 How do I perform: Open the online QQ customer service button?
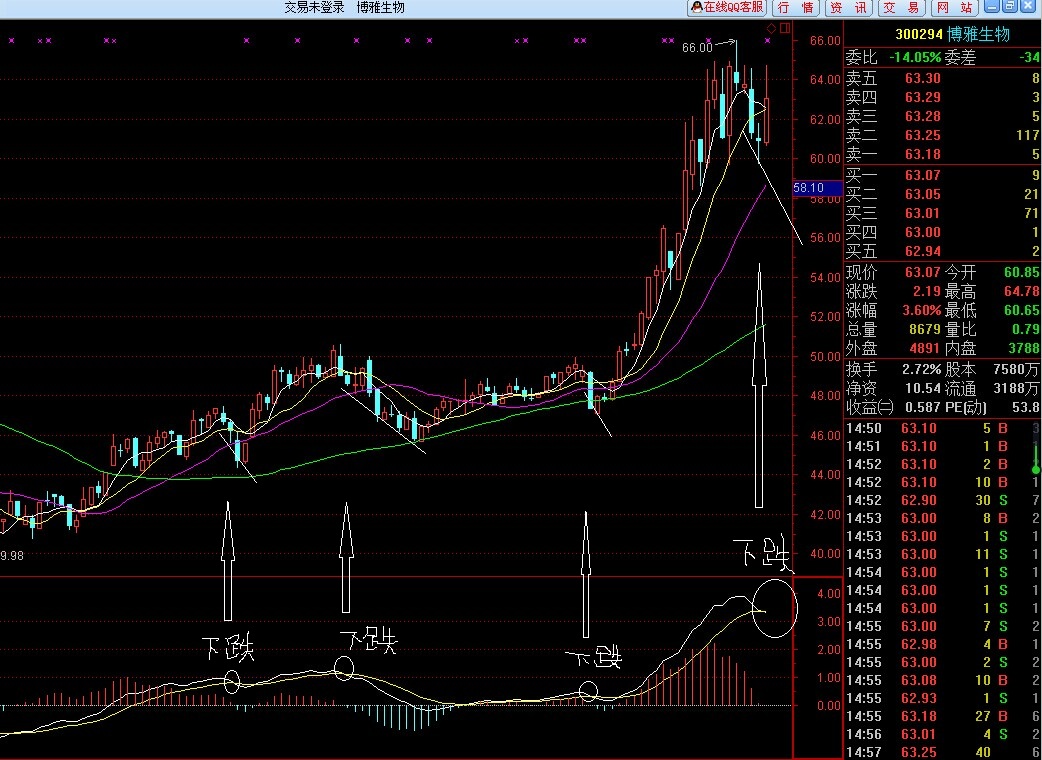pos(728,7)
